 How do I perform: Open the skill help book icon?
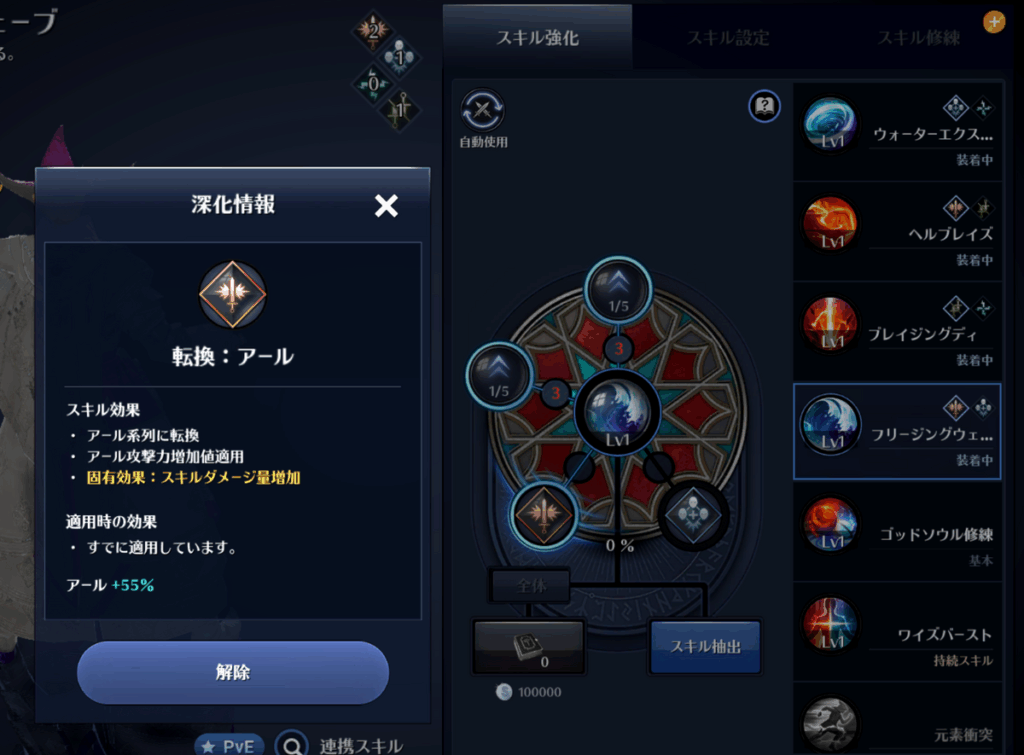[x=764, y=106]
